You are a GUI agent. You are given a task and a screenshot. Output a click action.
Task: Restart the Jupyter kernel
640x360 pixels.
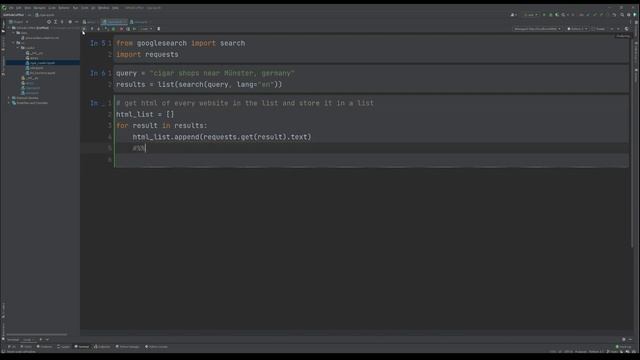coord(128,29)
